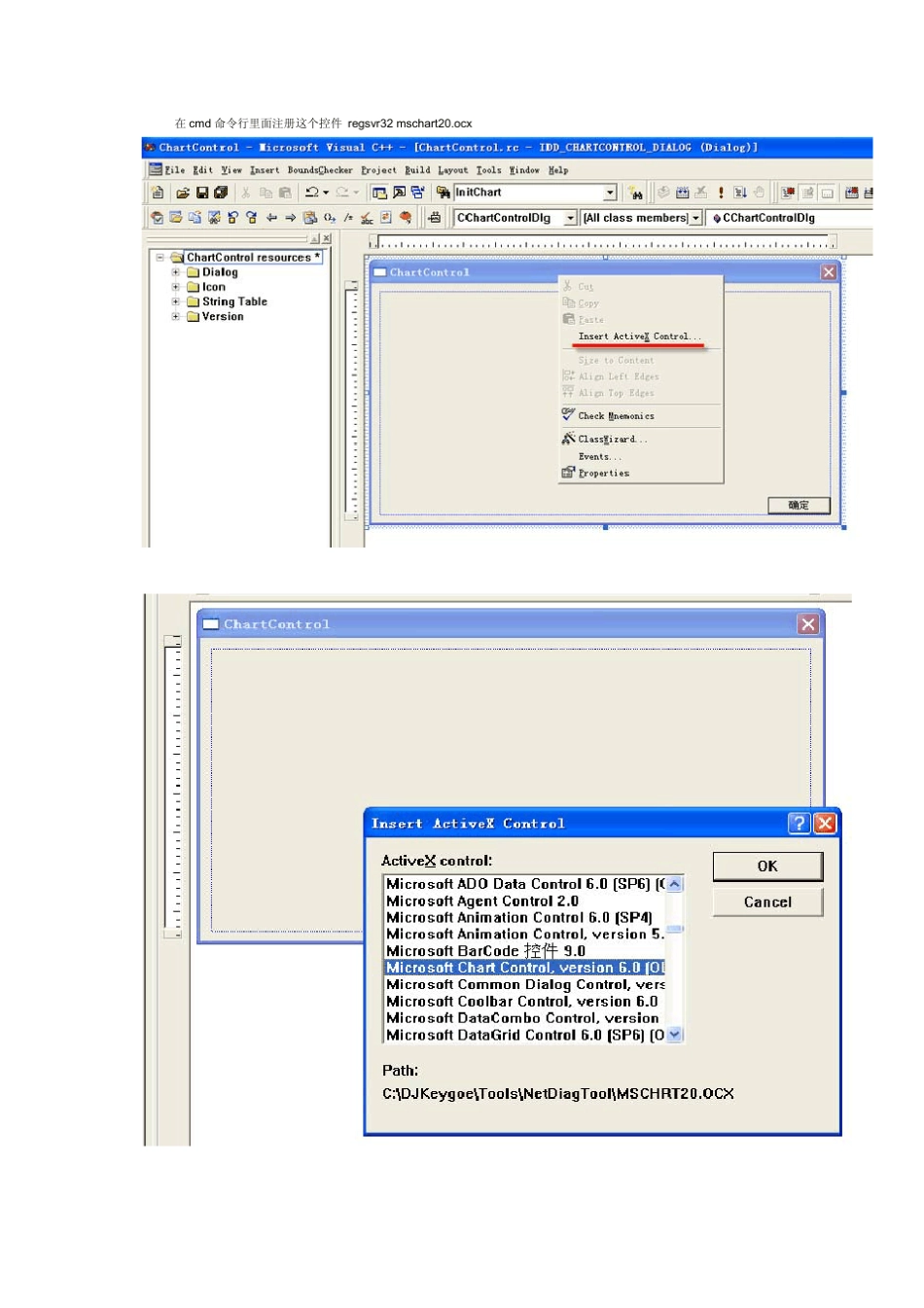Expand the Dialog folder node

pos(176,272)
